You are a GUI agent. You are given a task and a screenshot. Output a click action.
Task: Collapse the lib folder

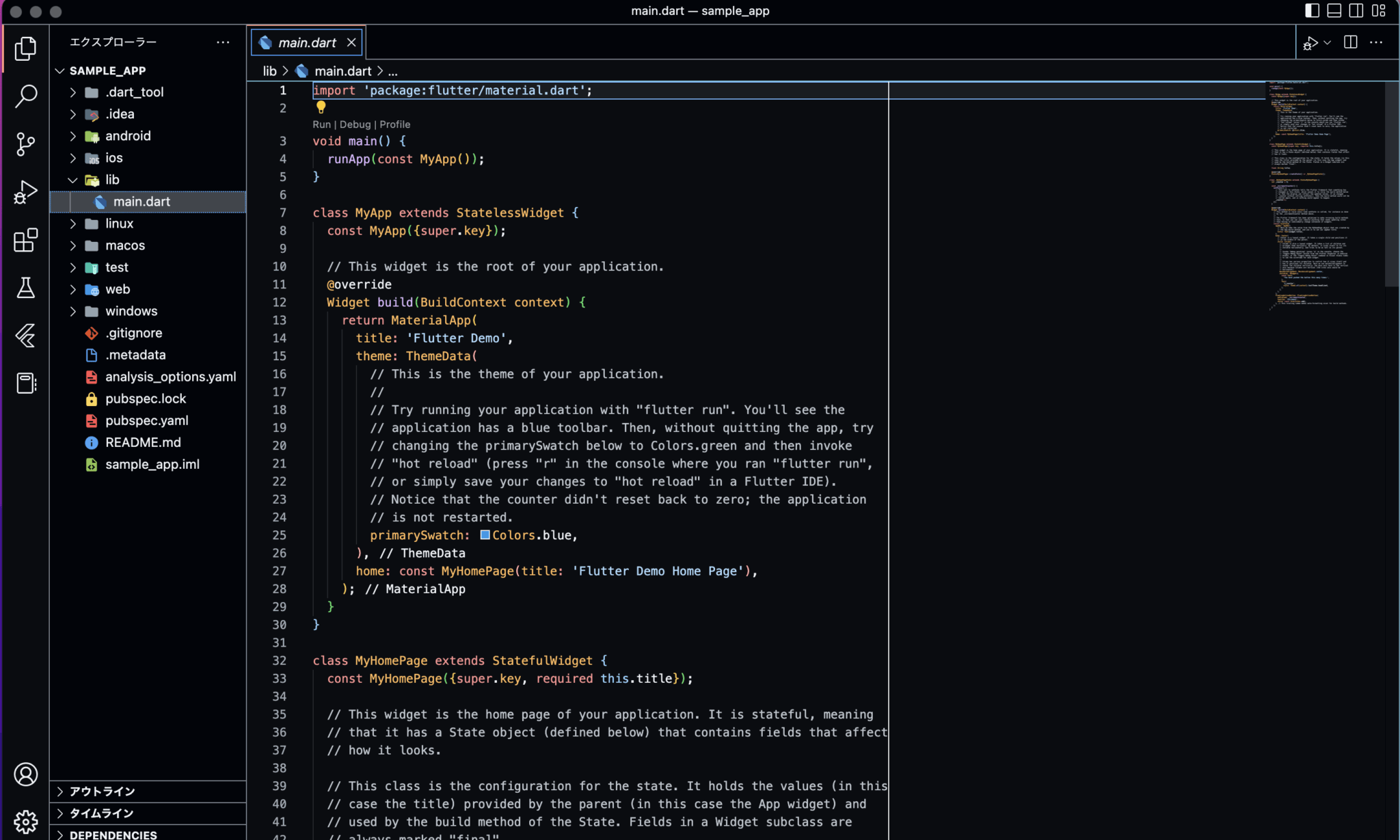148,180
